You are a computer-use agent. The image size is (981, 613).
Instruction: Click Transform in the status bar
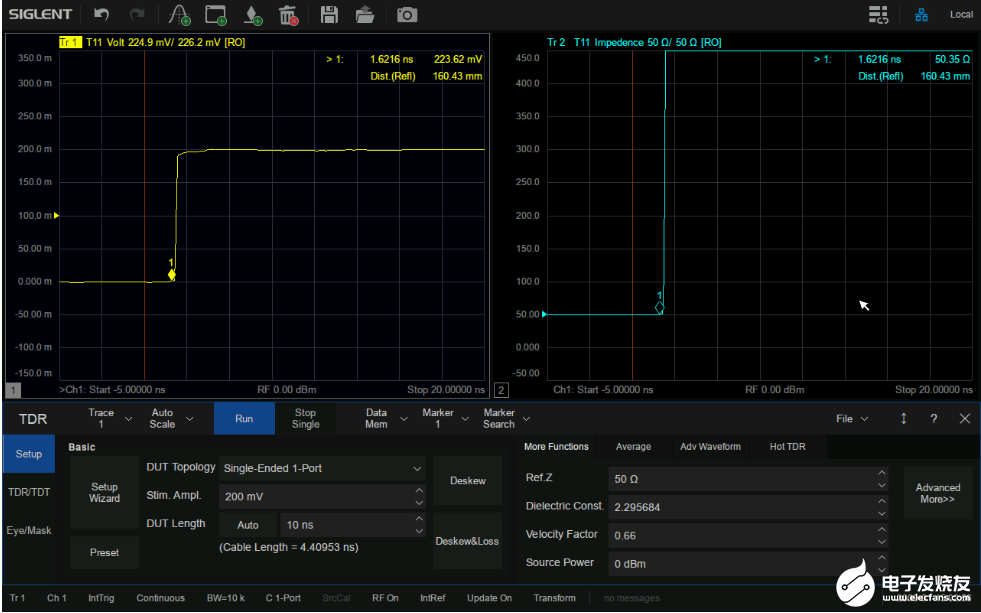click(x=554, y=598)
